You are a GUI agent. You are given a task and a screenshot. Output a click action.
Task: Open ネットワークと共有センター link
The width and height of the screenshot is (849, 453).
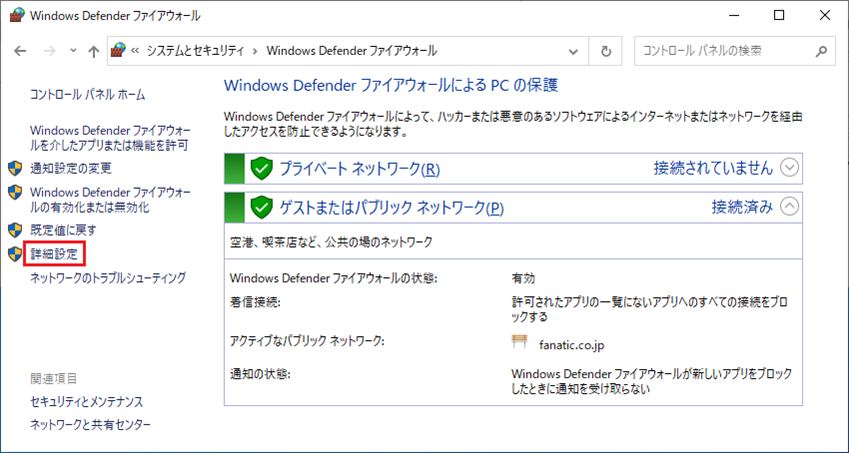point(90,425)
